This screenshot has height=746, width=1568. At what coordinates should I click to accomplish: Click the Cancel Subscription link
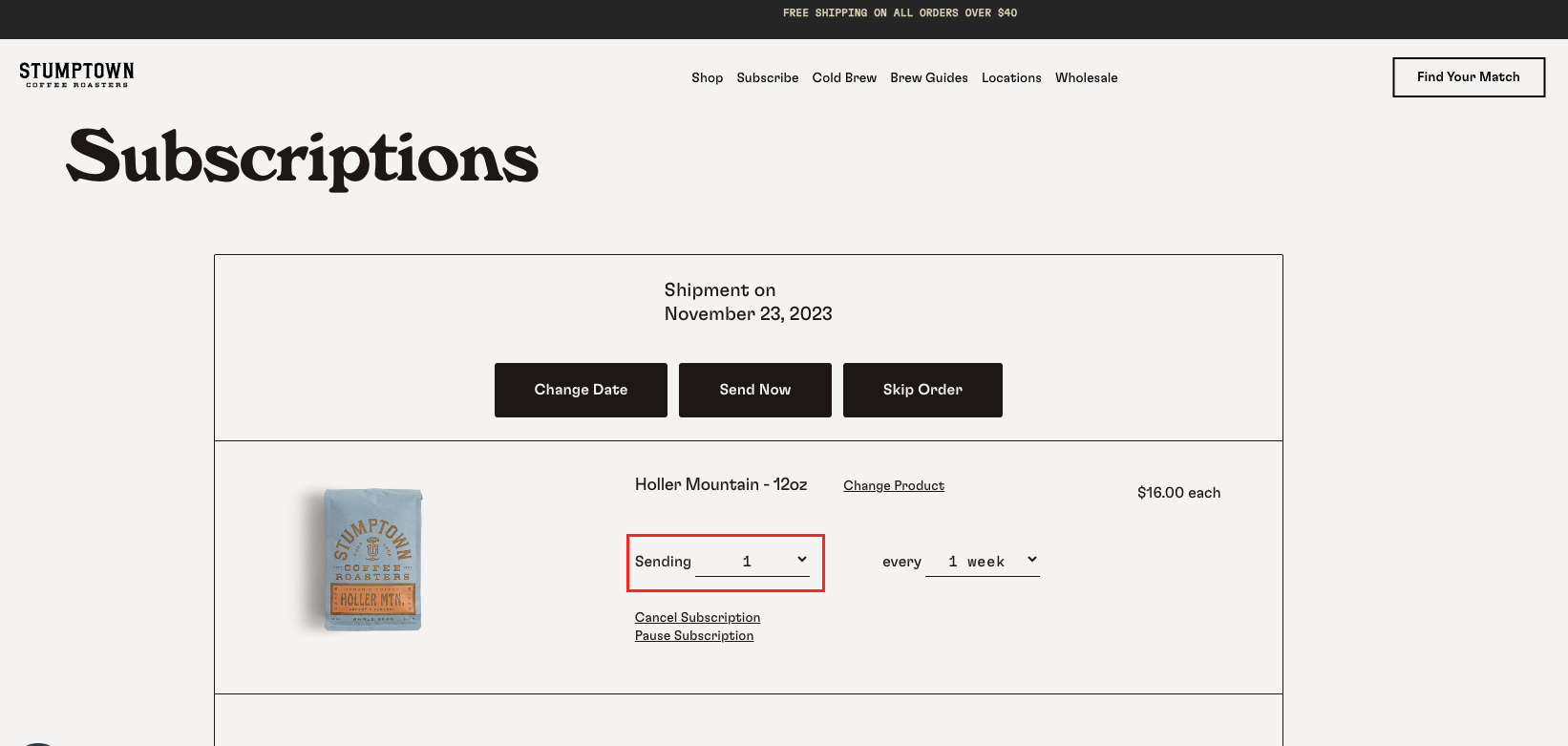point(697,617)
